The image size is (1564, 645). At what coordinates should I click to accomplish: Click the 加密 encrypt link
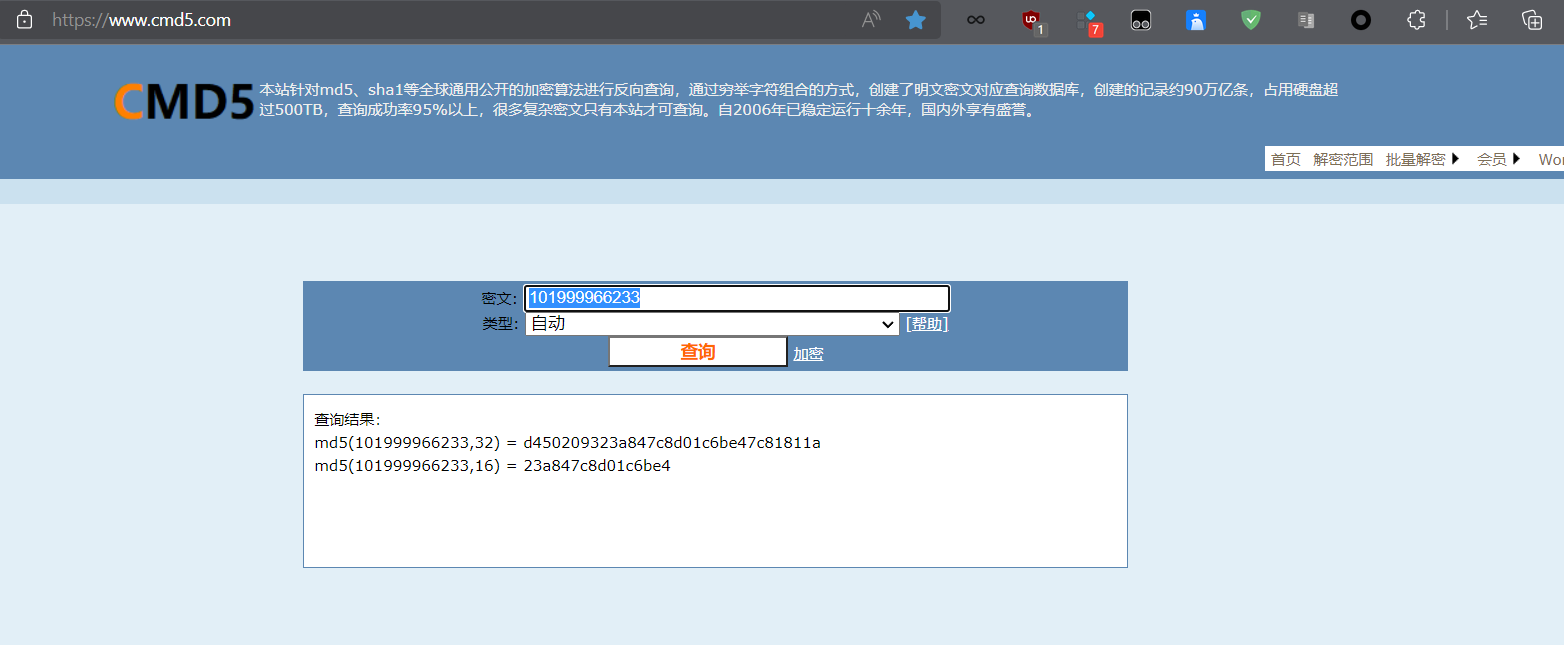click(808, 352)
